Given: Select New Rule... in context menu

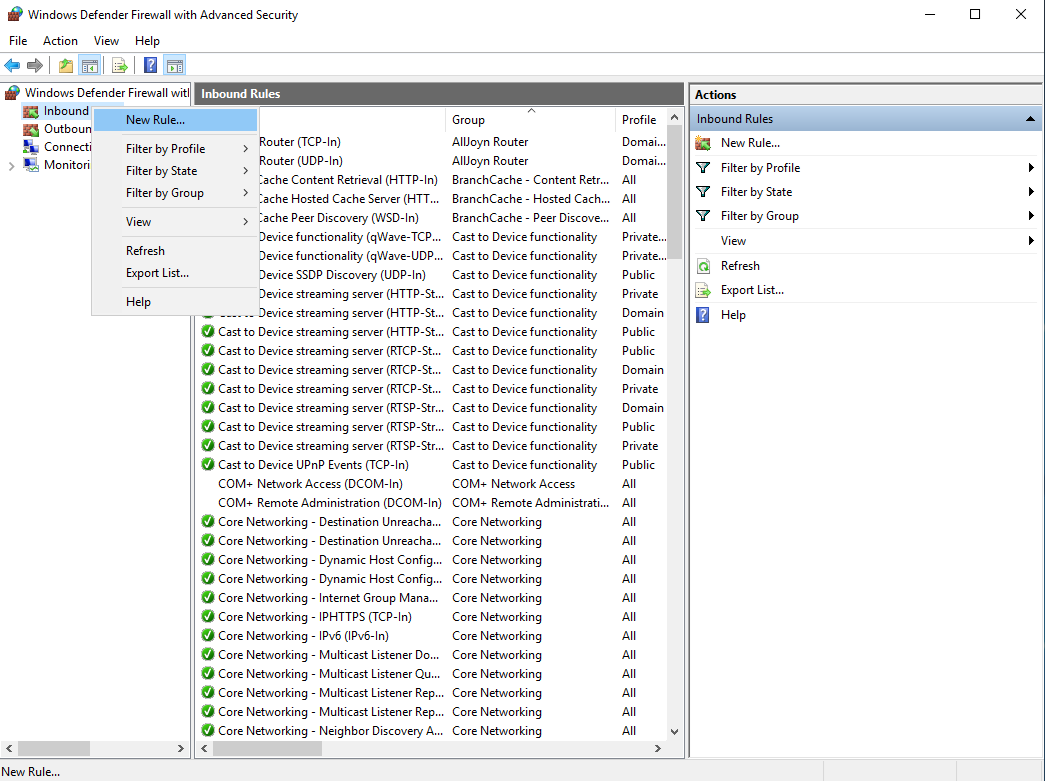Looking at the screenshot, I should tap(155, 120).
